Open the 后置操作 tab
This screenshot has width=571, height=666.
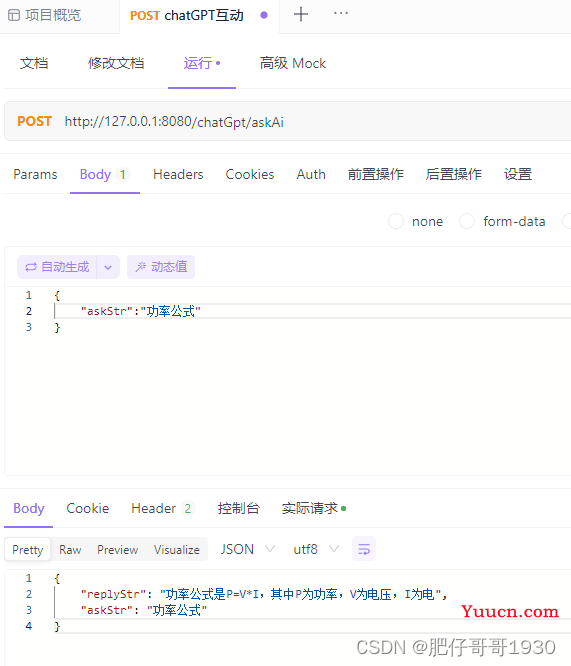454,174
